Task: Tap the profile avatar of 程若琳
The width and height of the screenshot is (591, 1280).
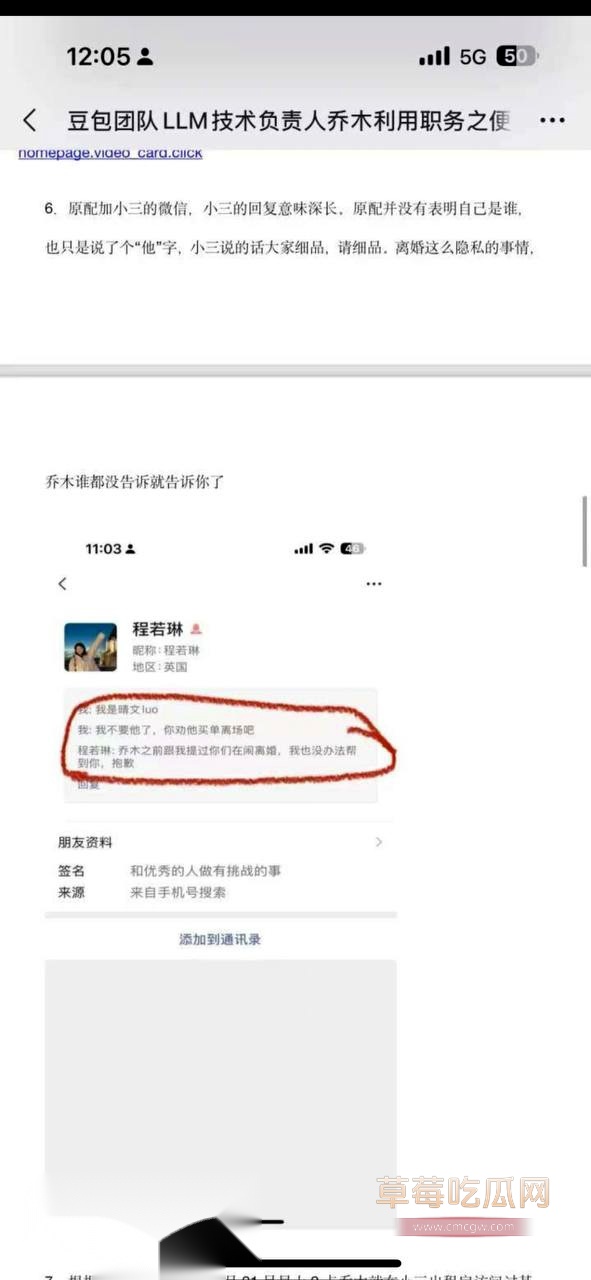Action: coord(90,647)
